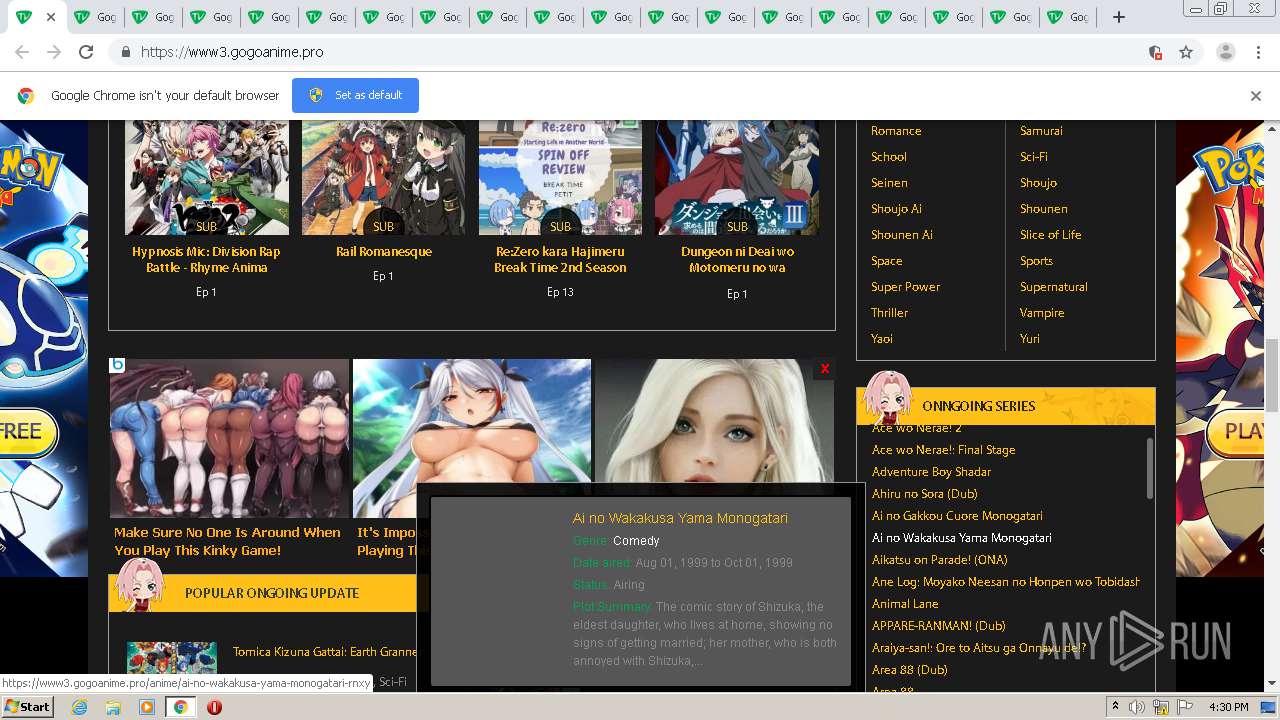
Task: Open Ahiru no Sora (Dub) series
Action: (x=924, y=494)
